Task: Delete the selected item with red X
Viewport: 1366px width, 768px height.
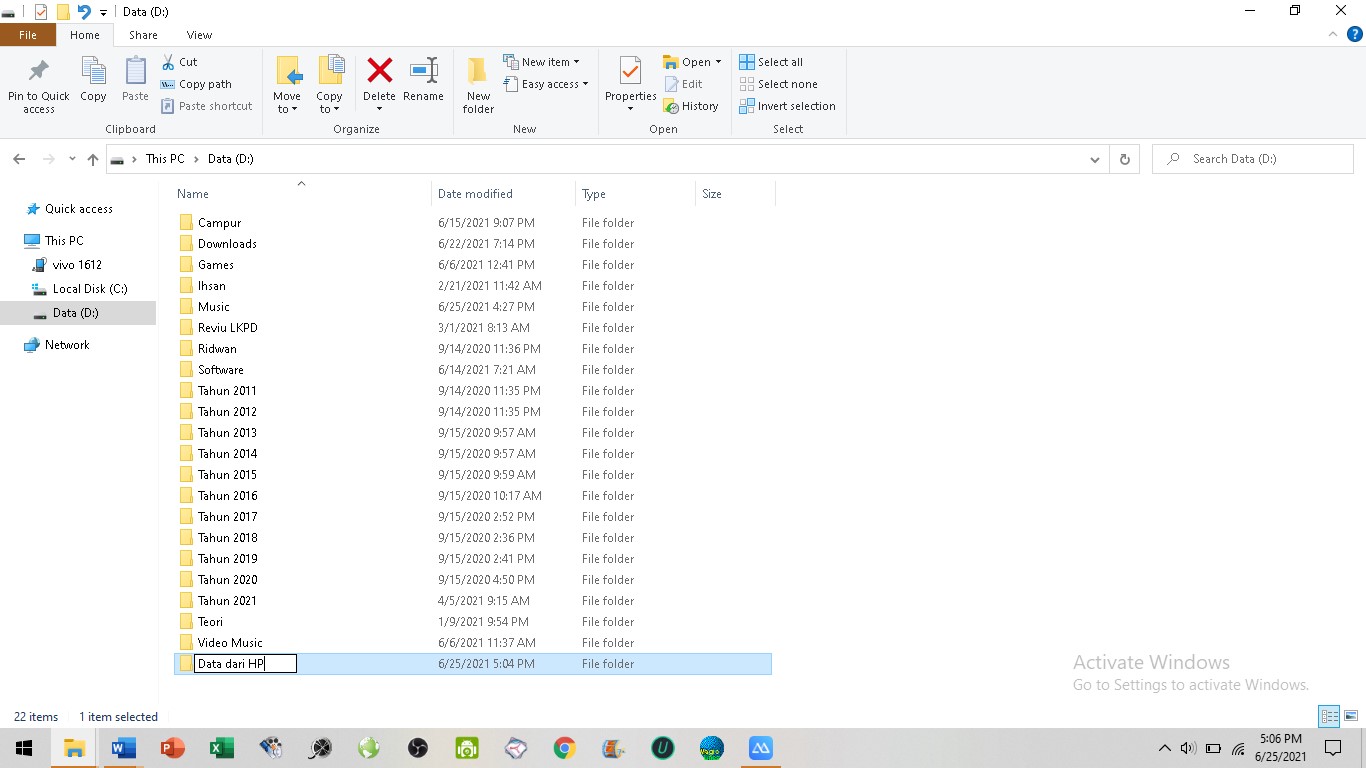Action: click(x=379, y=85)
